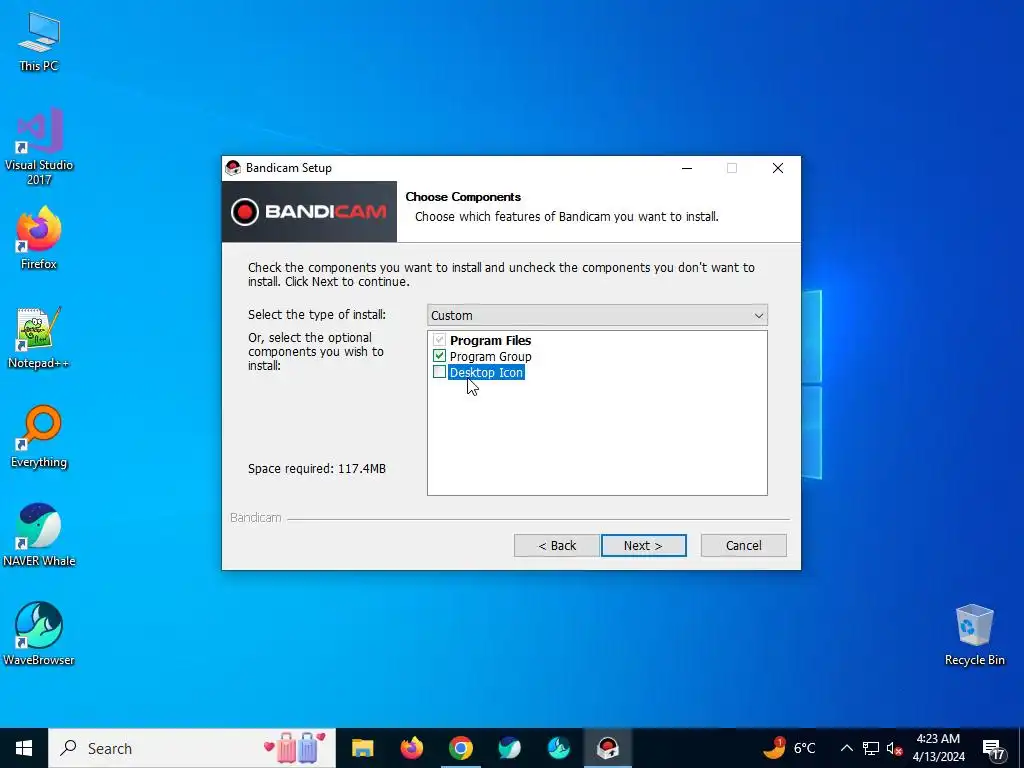Open the install type Custom dropdown

coord(597,315)
